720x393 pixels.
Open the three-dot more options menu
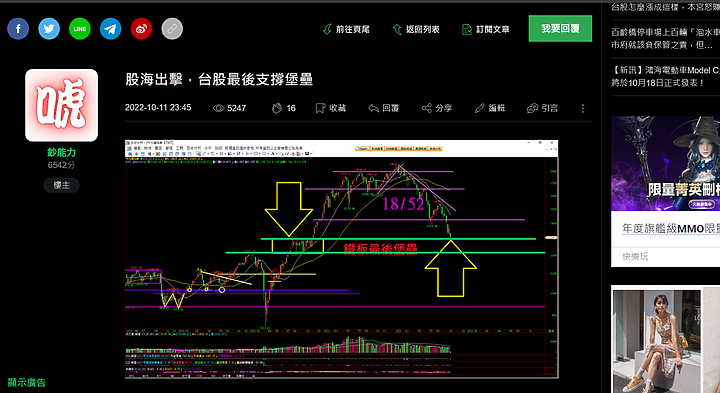[583, 108]
